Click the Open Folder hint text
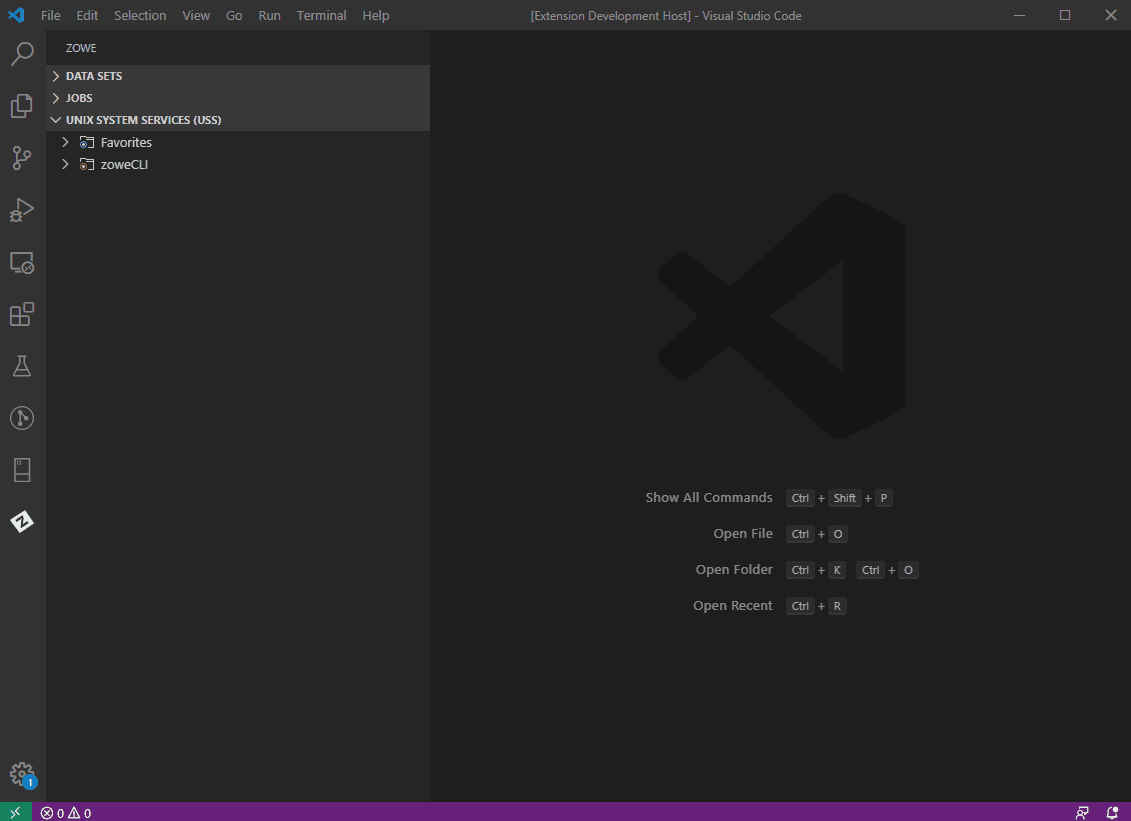 click(x=734, y=570)
